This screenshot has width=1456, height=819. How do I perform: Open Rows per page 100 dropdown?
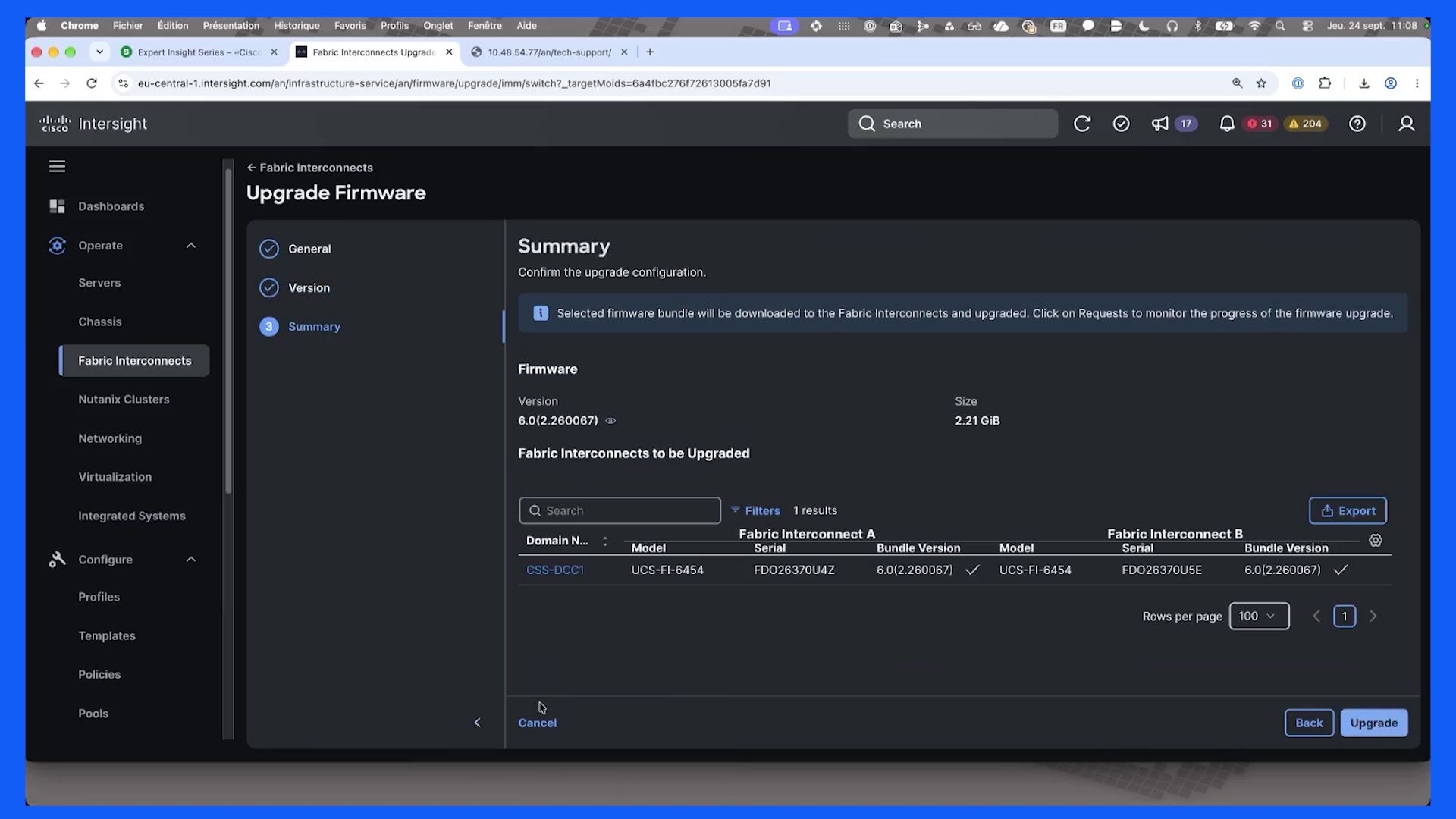point(1259,617)
